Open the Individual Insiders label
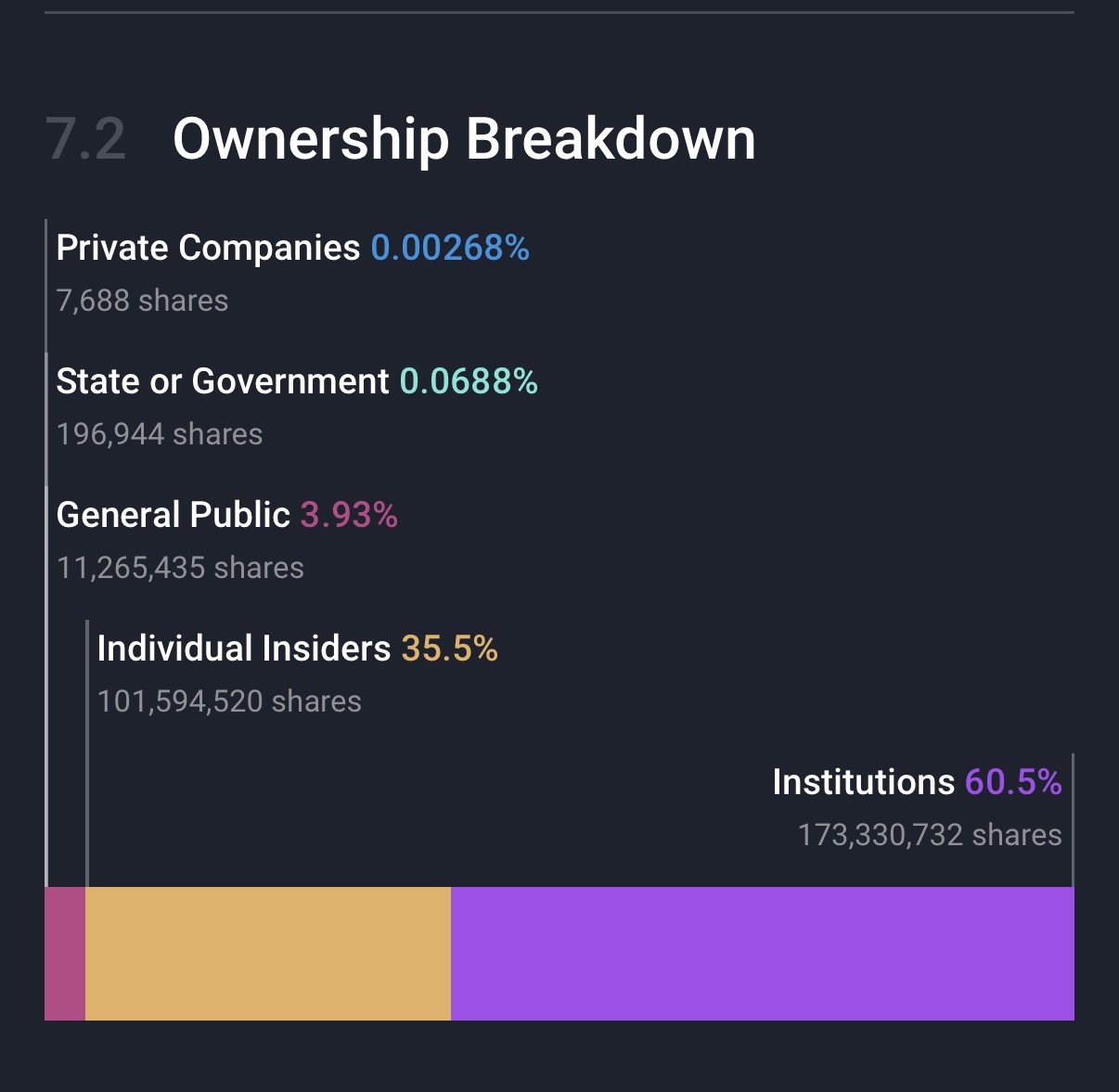Image resolution: width=1119 pixels, height=1092 pixels. click(244, 649)
